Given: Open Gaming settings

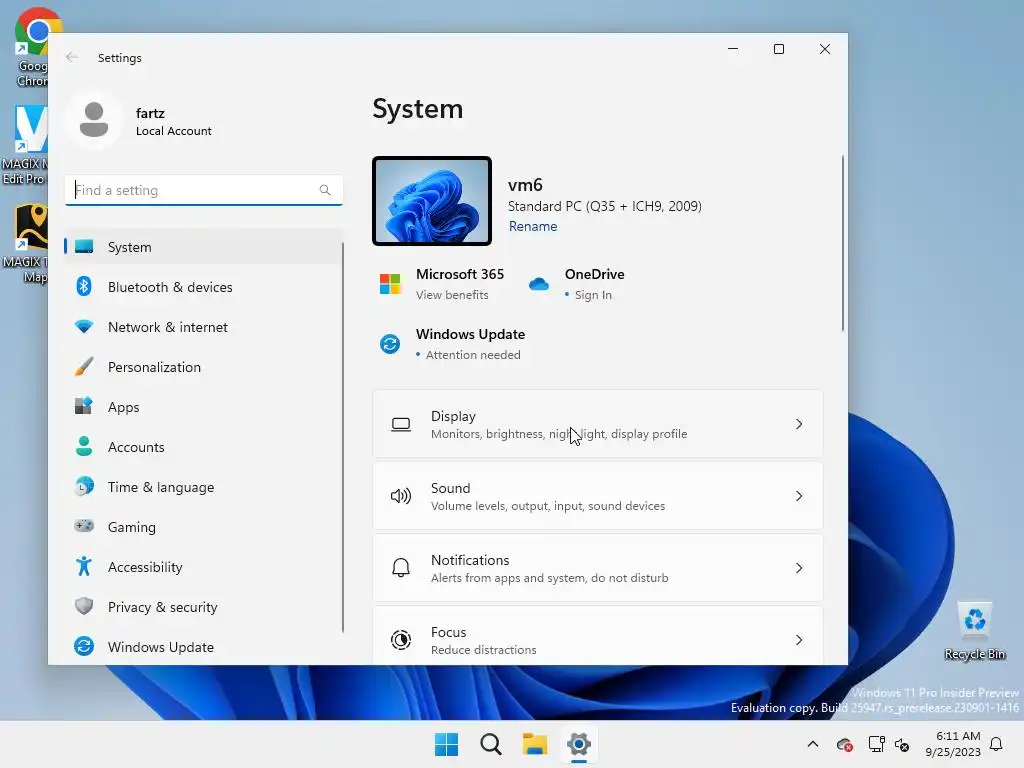Looking at the screenshot, I should pyautogui.click(x=203, y=526).
